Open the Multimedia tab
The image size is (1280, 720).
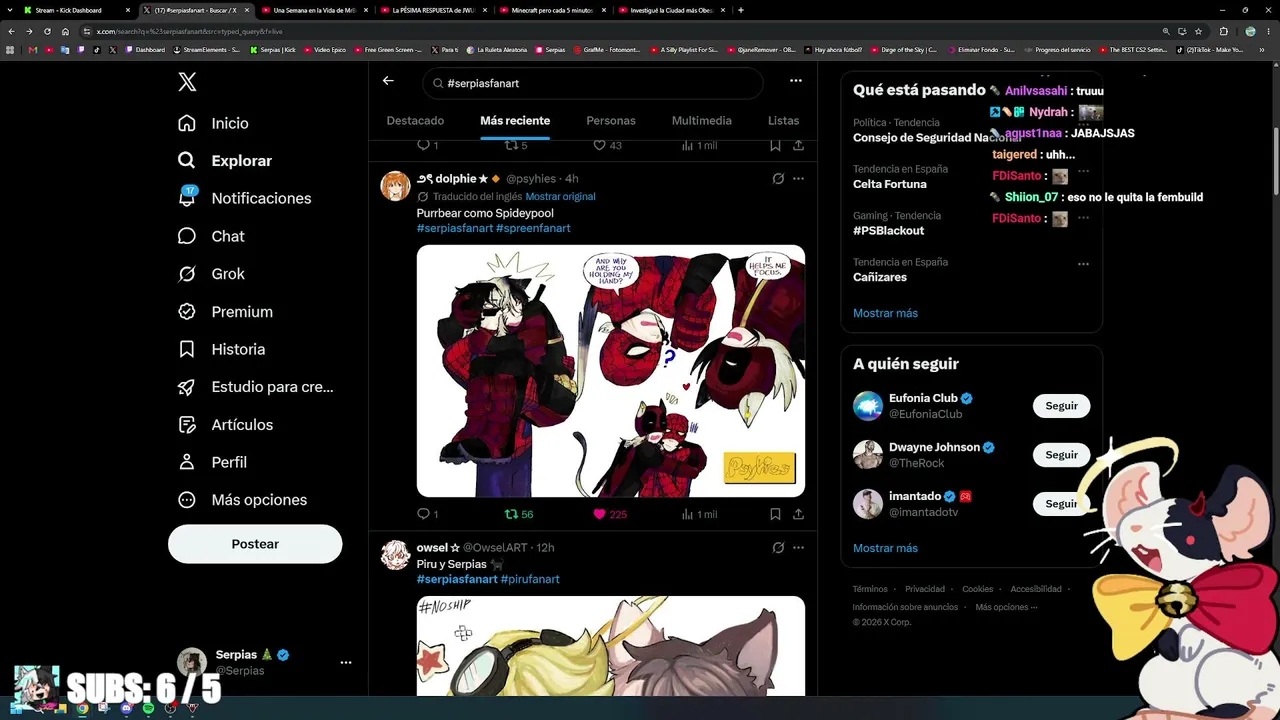[x=702, y=121]
